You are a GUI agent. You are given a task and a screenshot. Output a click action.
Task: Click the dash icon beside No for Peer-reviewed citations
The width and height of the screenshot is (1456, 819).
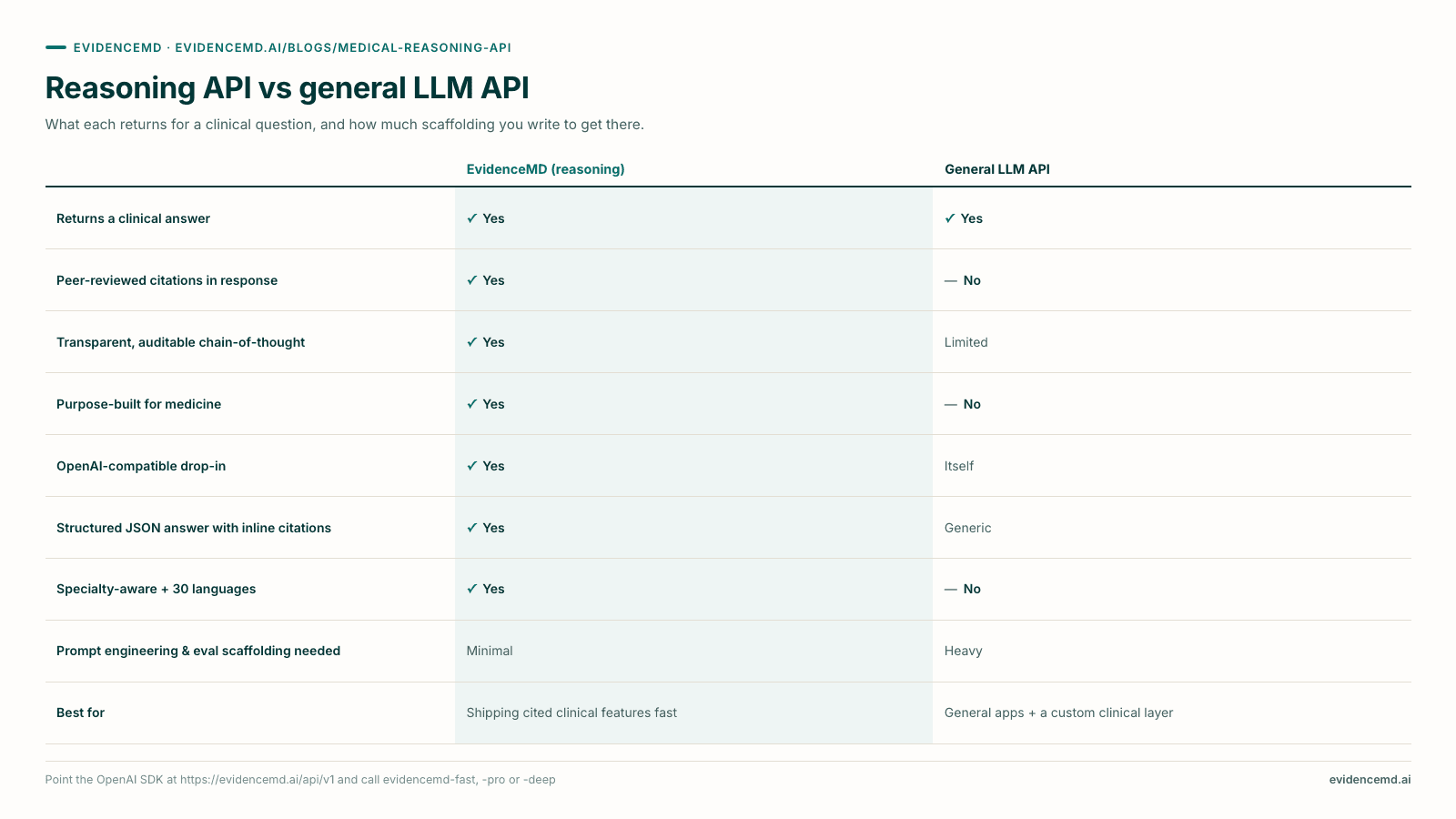tap(951, 280)
